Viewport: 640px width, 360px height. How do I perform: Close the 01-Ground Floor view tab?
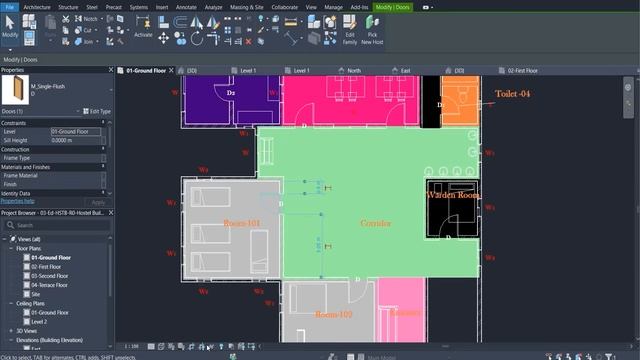pyautogui.click(x=171, y=70)
